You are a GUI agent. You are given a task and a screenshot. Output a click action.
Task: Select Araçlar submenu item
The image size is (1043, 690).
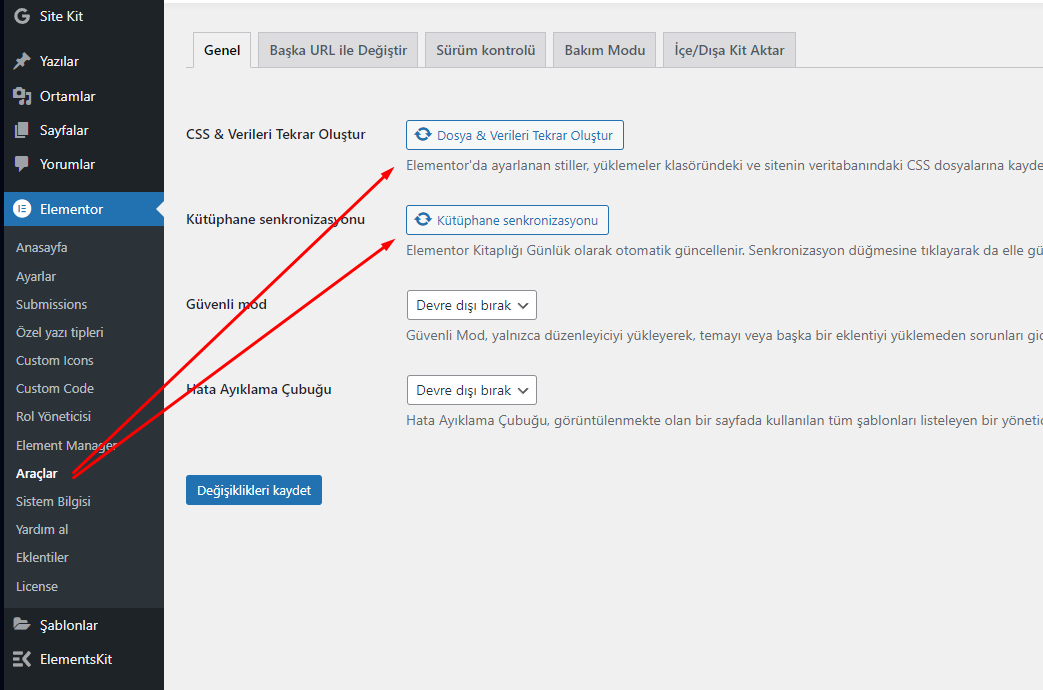pos(37,474)
